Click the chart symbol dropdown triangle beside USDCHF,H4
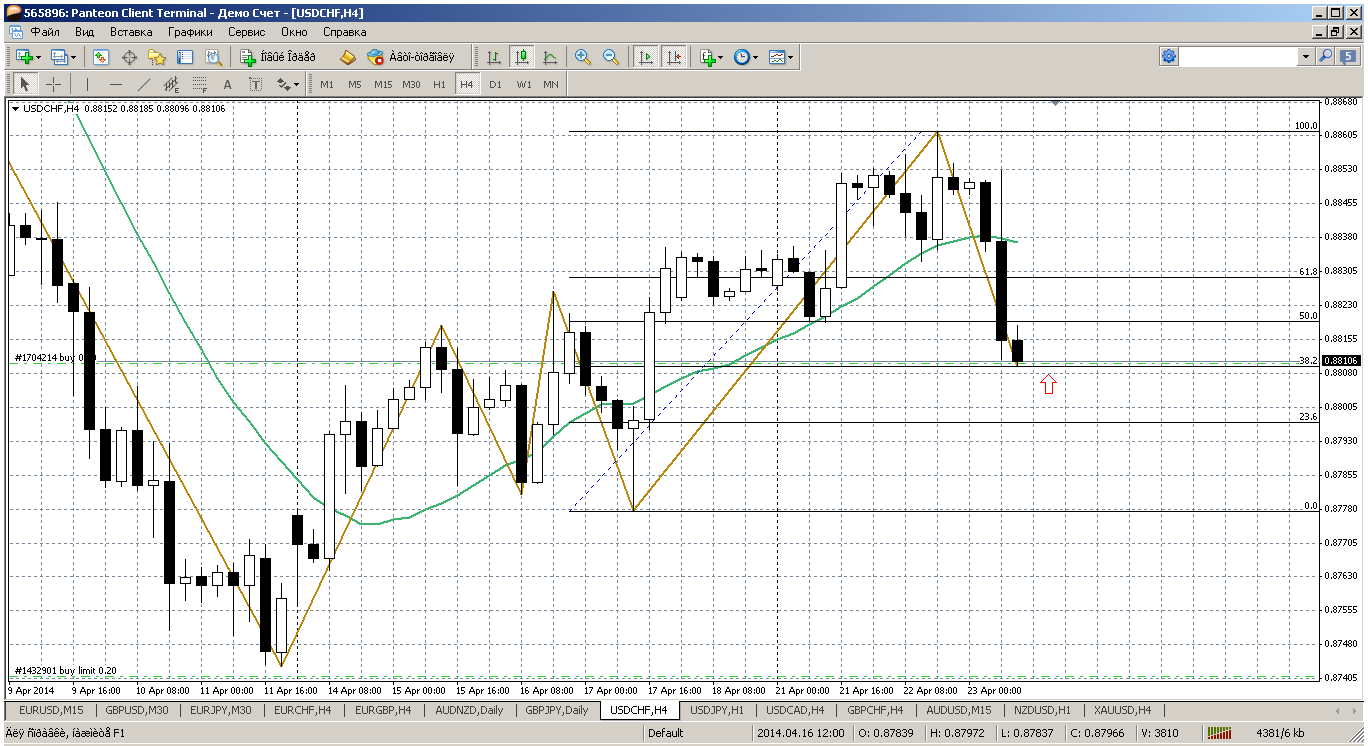The height and width of the screenshot is (746, 1368). click(x=15, y=108)
